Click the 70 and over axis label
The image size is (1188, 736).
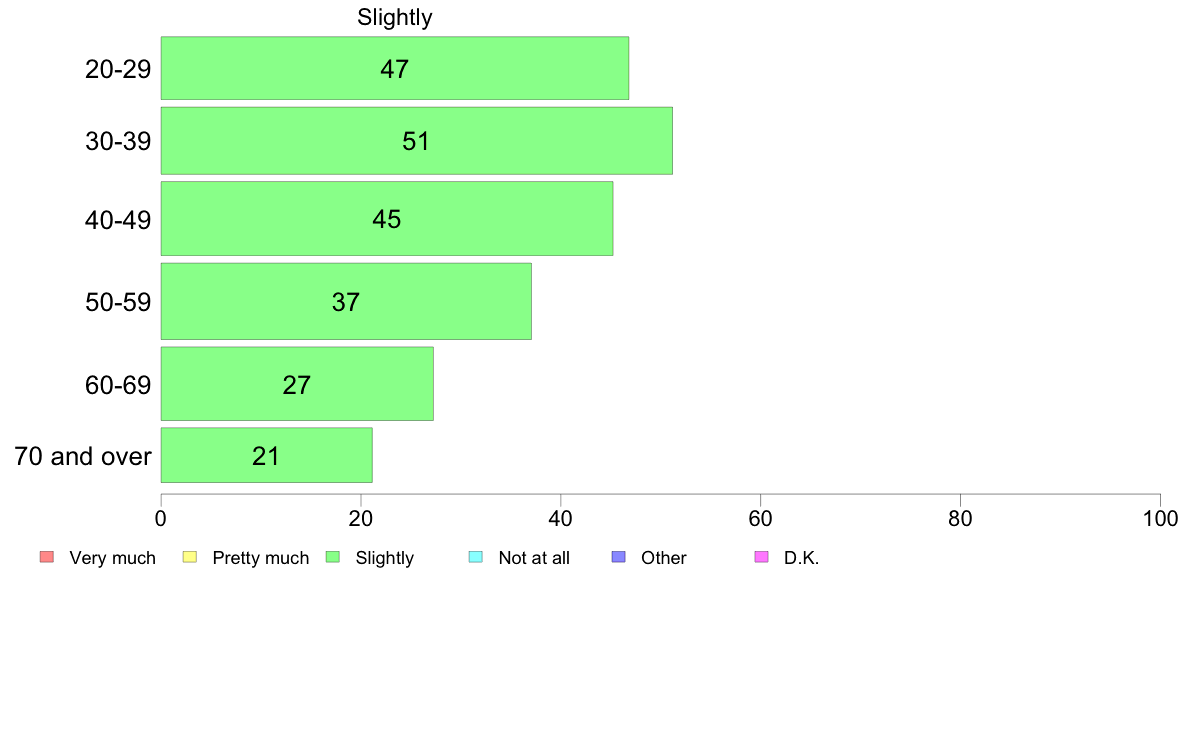[83, 457]
